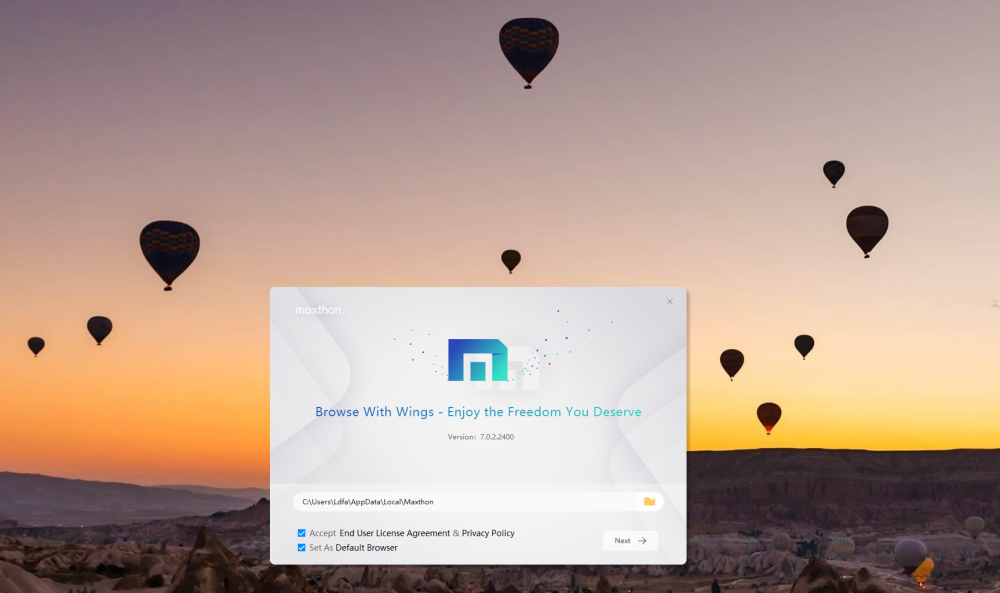Viewport: 1000px width, 593px height.
Task: Uncheck the Accept license agreement checkbox
Action: 302,533
